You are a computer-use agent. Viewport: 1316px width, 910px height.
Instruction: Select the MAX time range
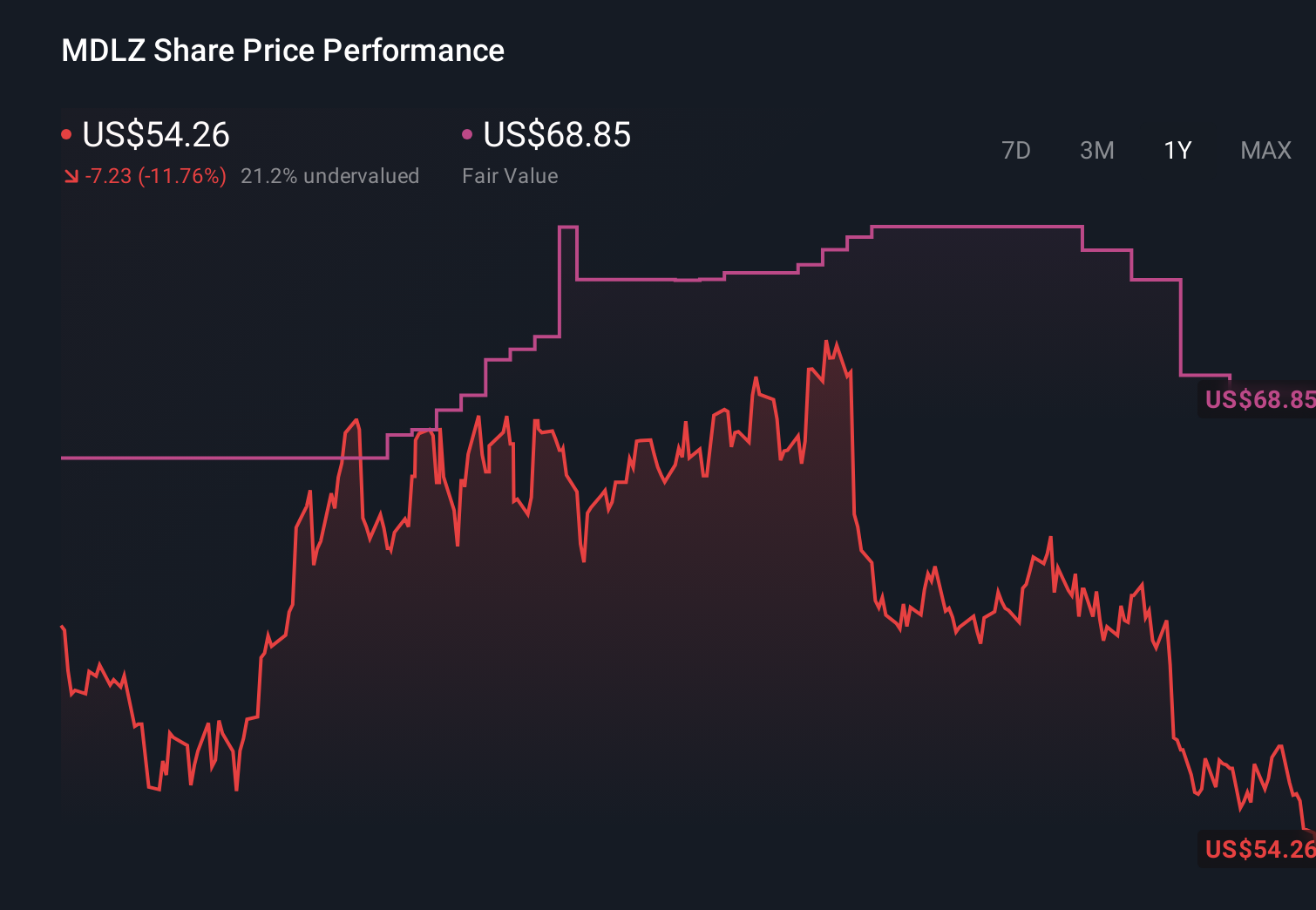tap(1265, 150)
